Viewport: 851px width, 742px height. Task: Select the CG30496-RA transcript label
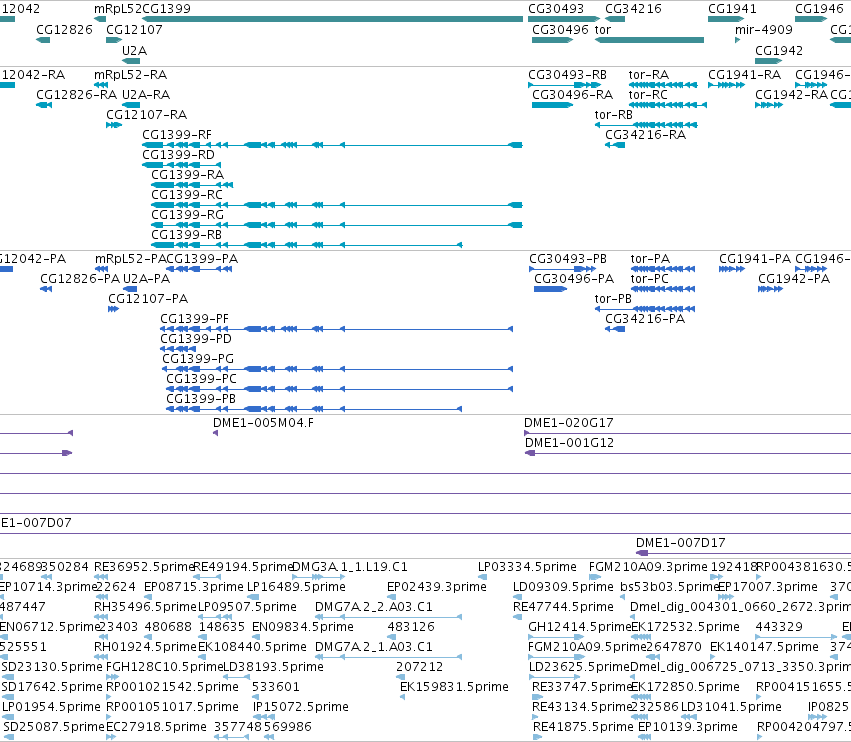pyautogui.click(x=572, y=95)
